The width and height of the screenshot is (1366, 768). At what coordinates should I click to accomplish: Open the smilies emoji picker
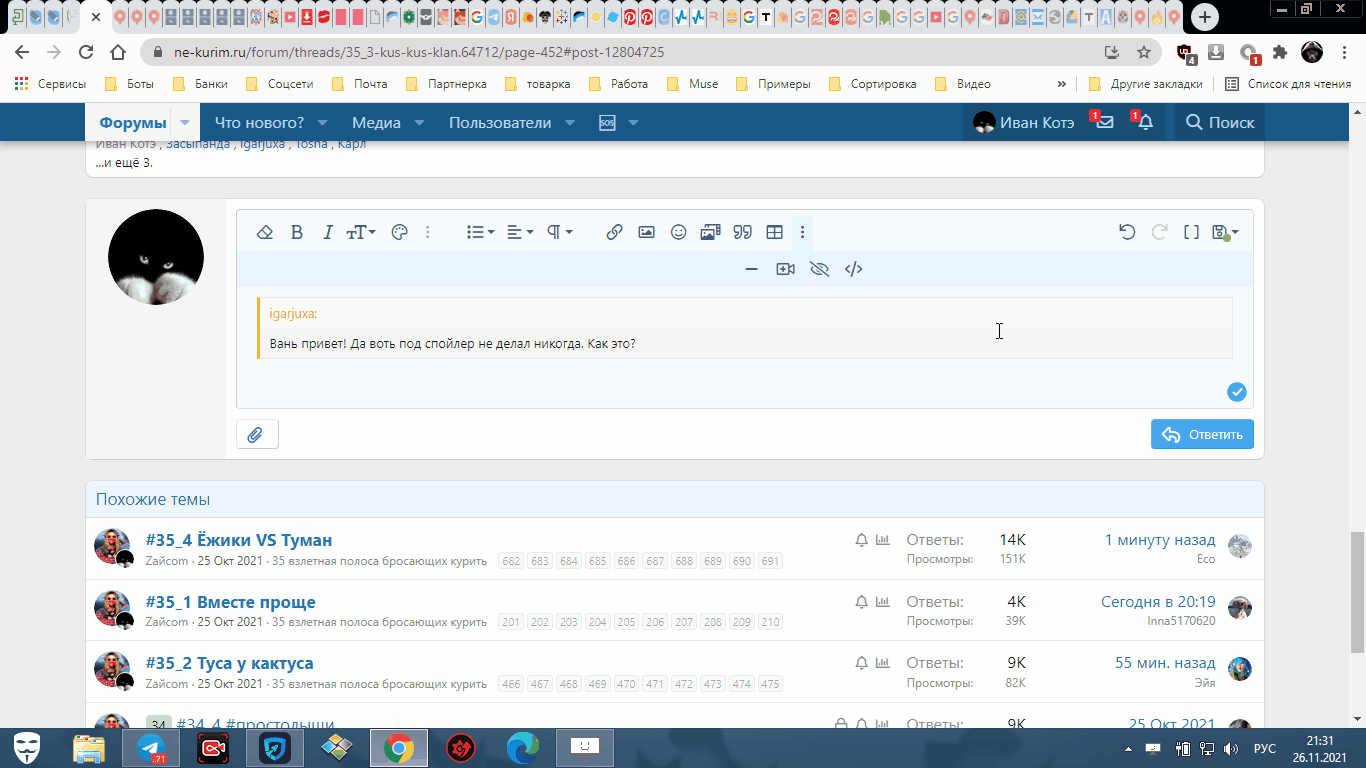click(x=679, y=232)
